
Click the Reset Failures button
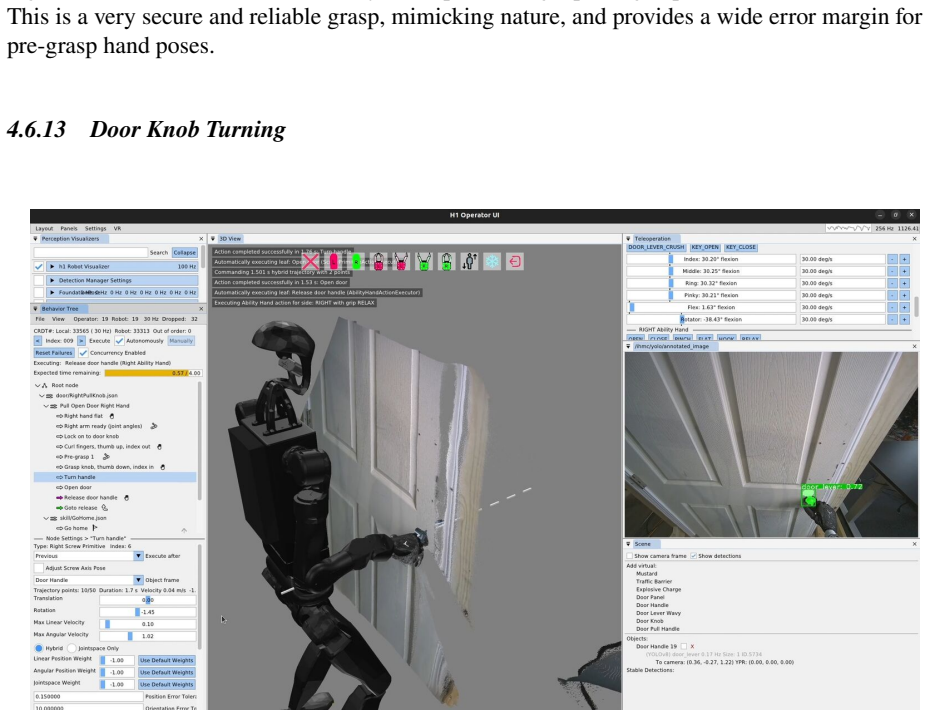click(x=53, y=353)
